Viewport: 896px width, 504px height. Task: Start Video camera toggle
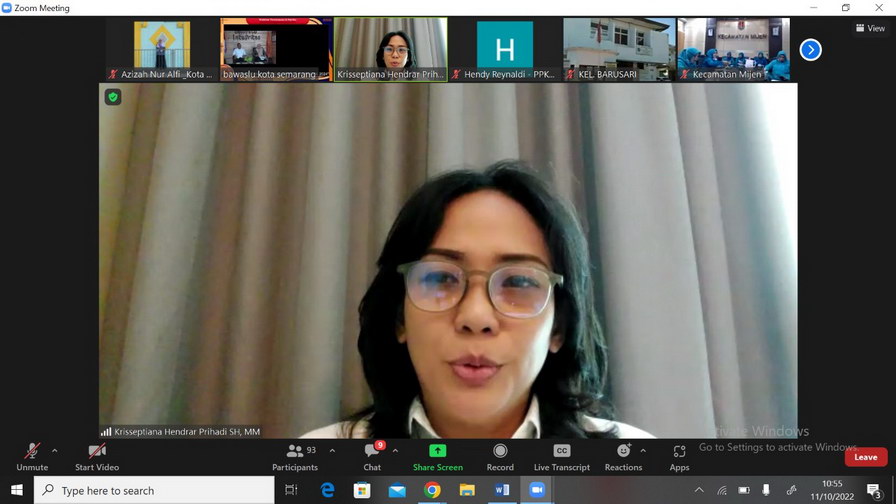tap(97, 457)
